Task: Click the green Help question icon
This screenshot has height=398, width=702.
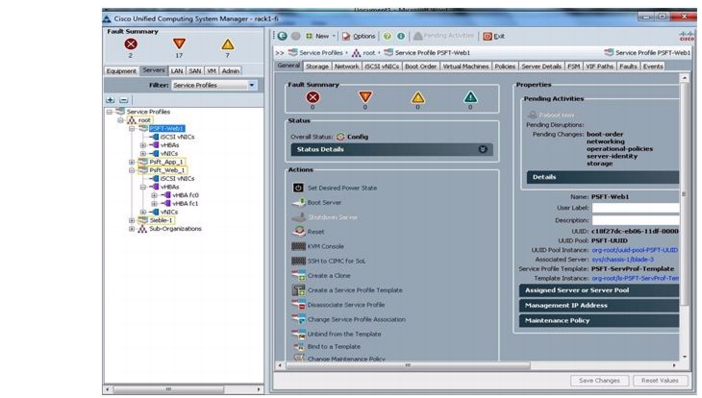Action: click(387, 36)
